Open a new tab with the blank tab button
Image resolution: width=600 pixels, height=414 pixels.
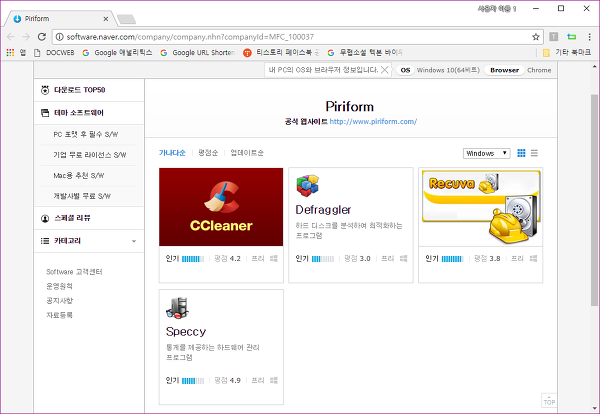pos(126,19)
